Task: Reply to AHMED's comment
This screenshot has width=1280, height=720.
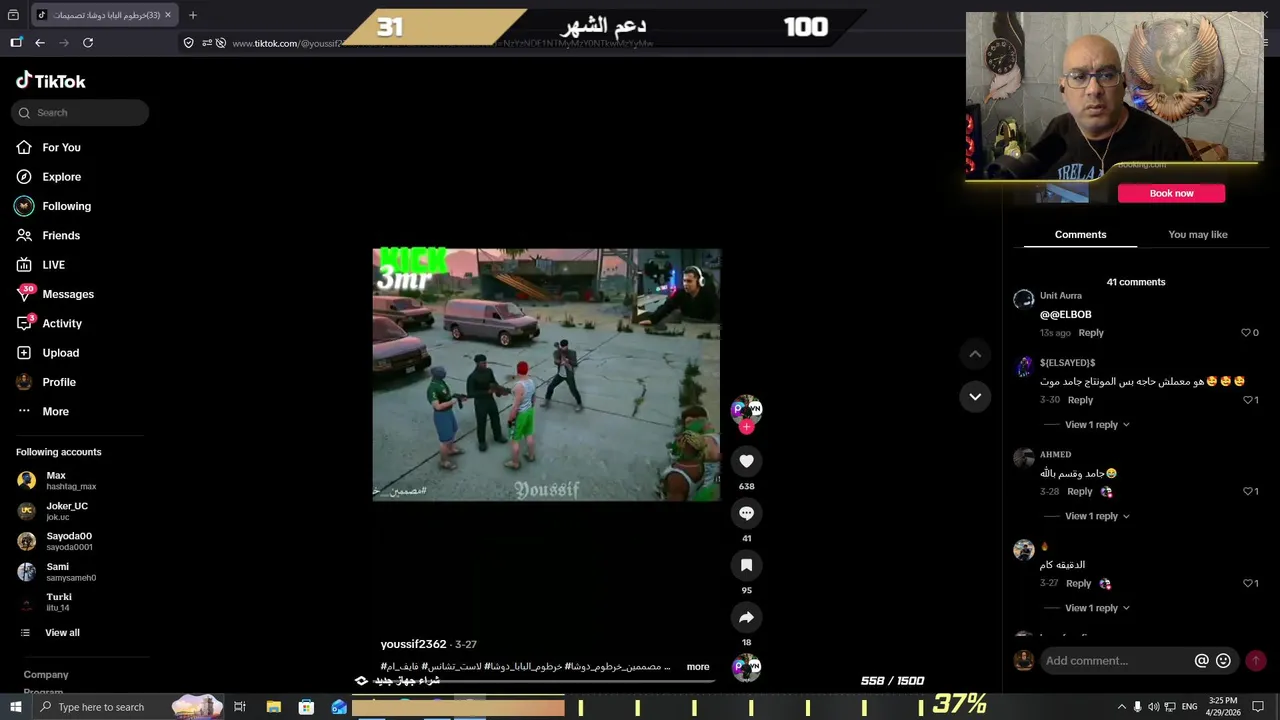Action: pyautogui.click(x=1079, y=492)
